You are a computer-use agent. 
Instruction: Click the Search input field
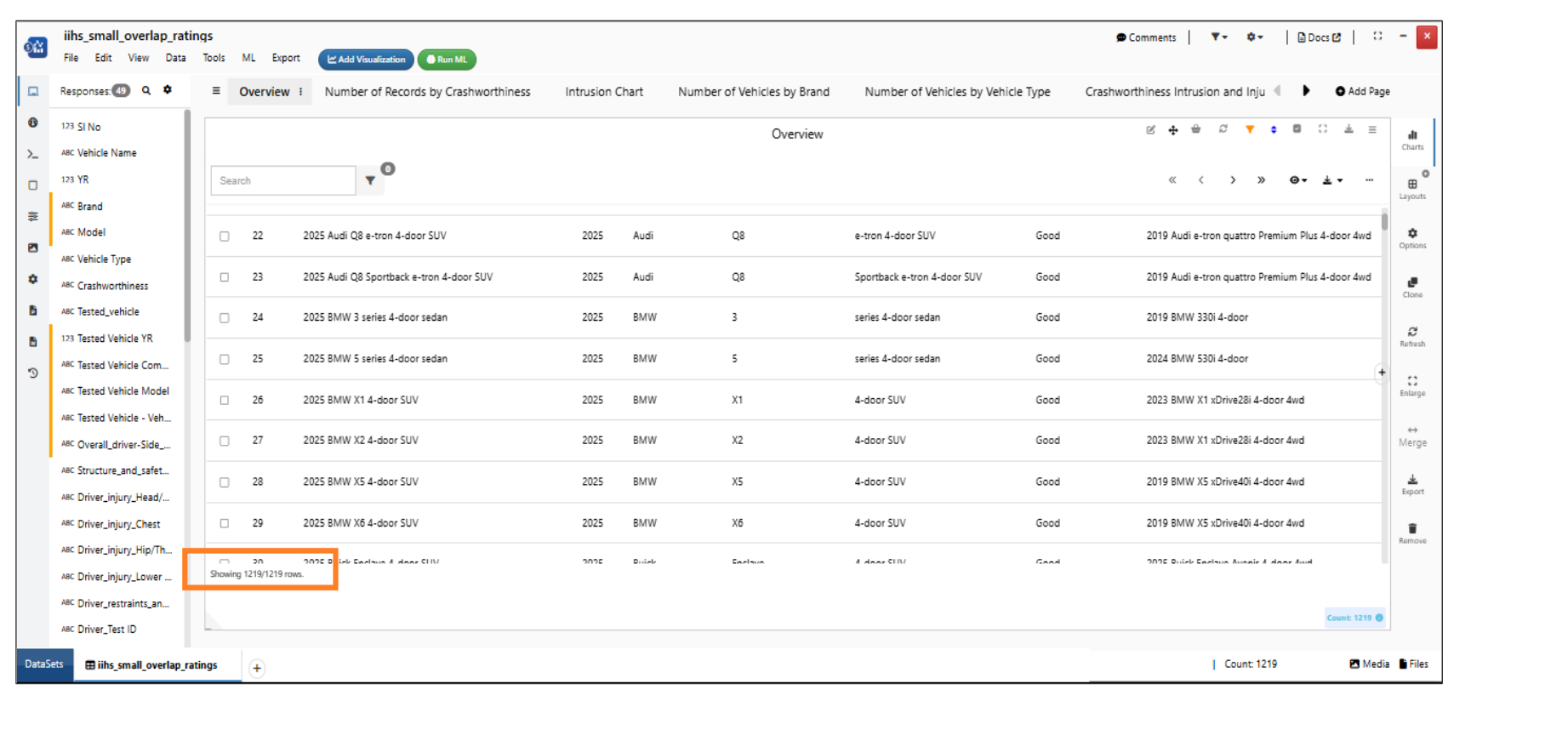(283, 180)
